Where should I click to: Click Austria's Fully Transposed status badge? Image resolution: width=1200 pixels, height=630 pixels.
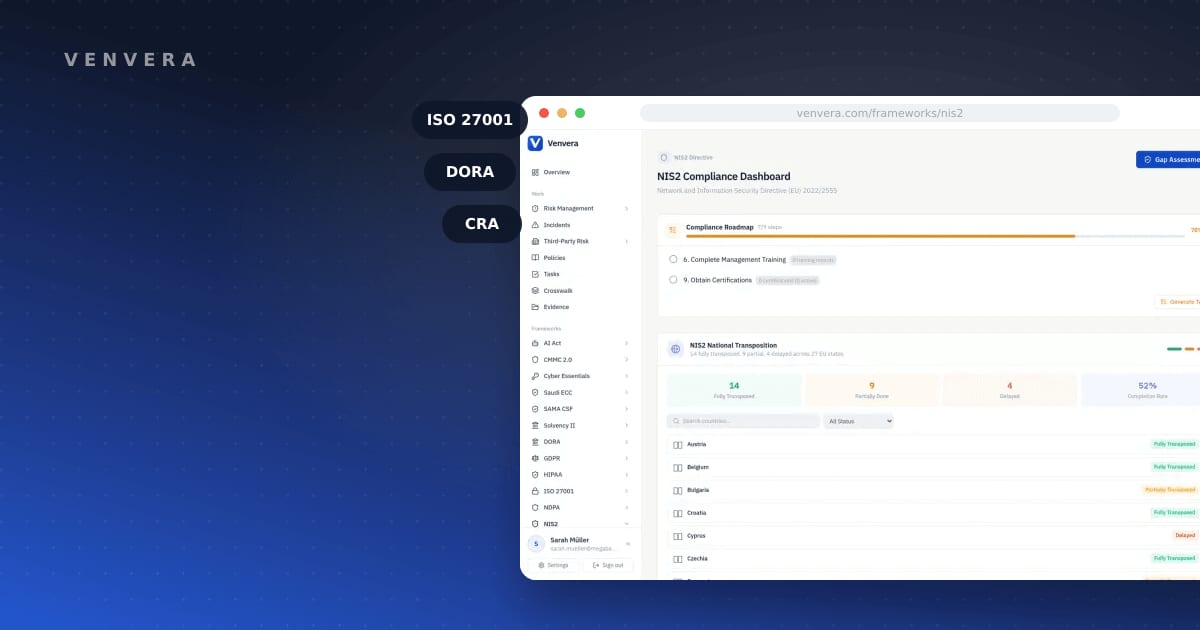pos(1174,444)
